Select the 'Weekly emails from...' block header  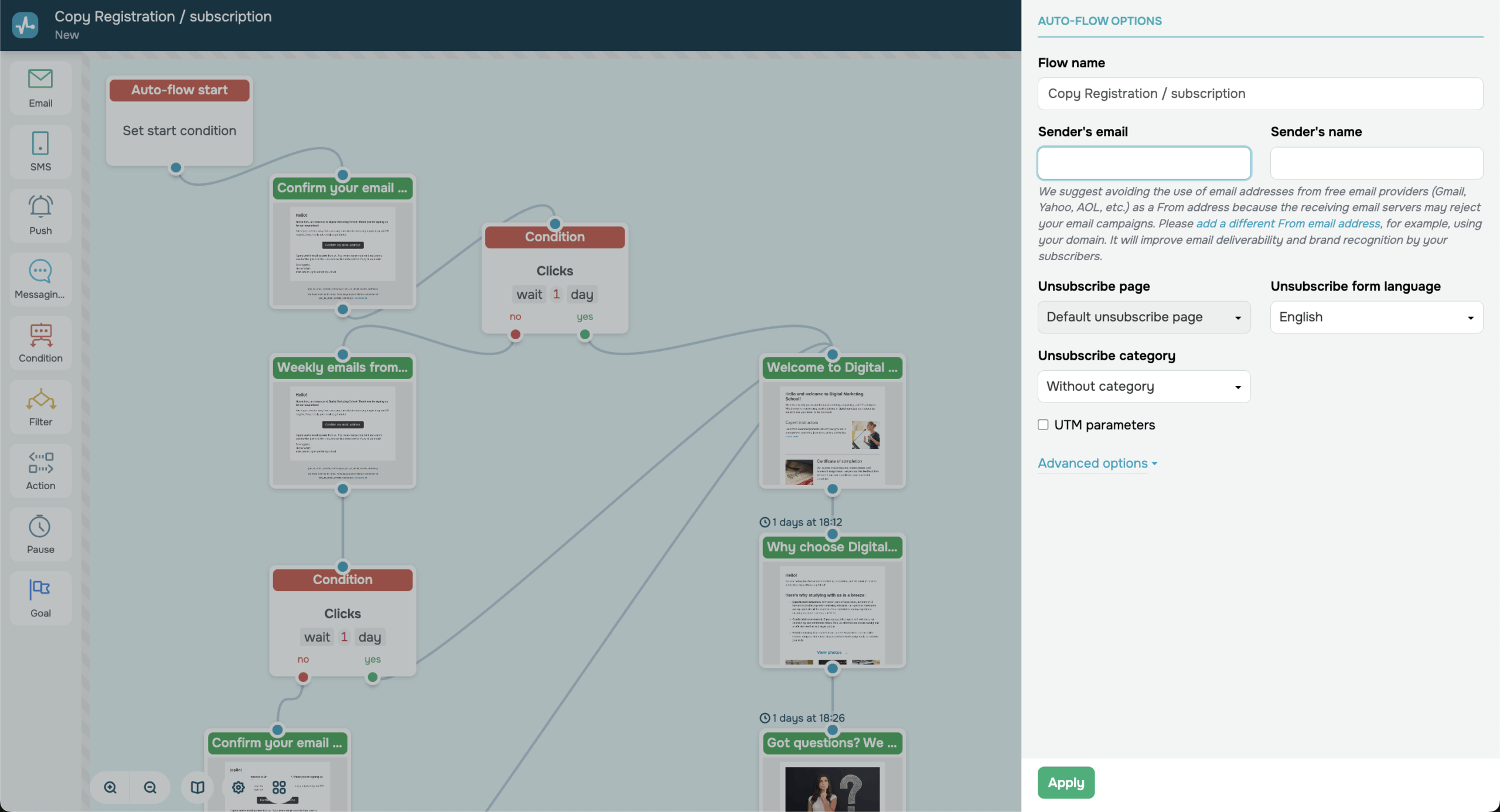coord(343,368)
